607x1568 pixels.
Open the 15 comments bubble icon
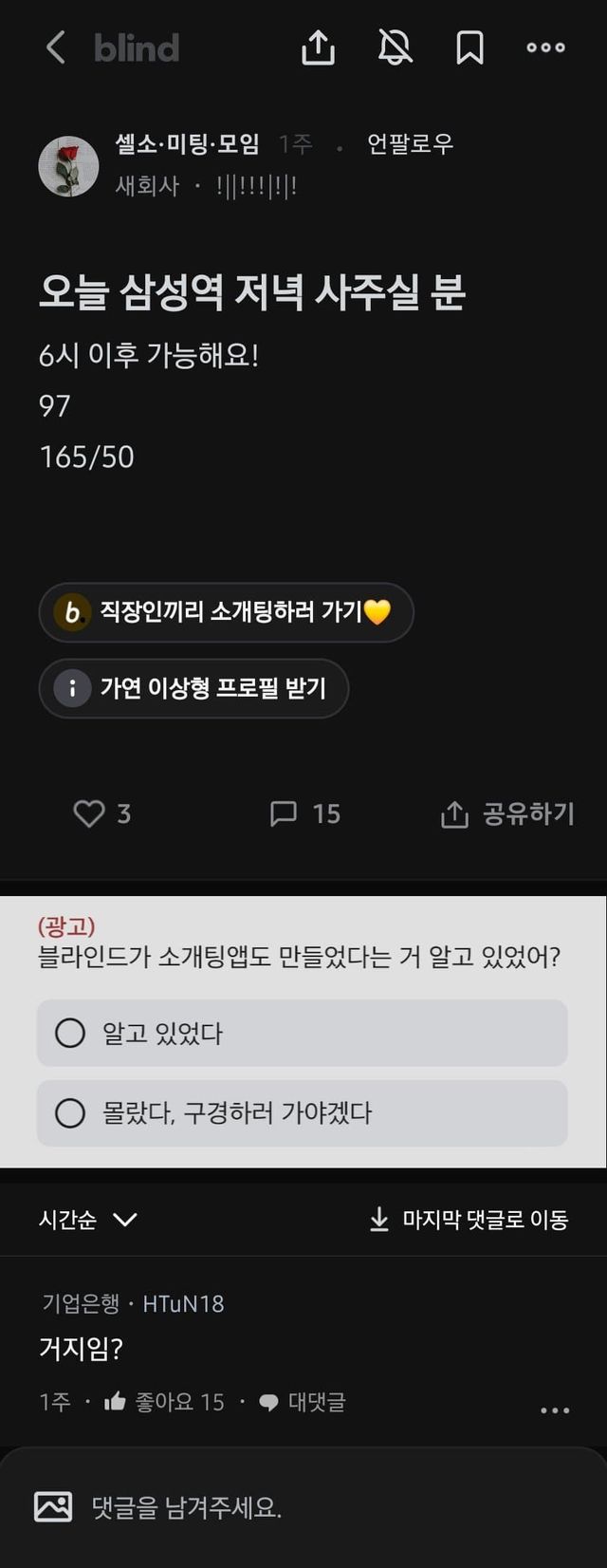point(285,813)
